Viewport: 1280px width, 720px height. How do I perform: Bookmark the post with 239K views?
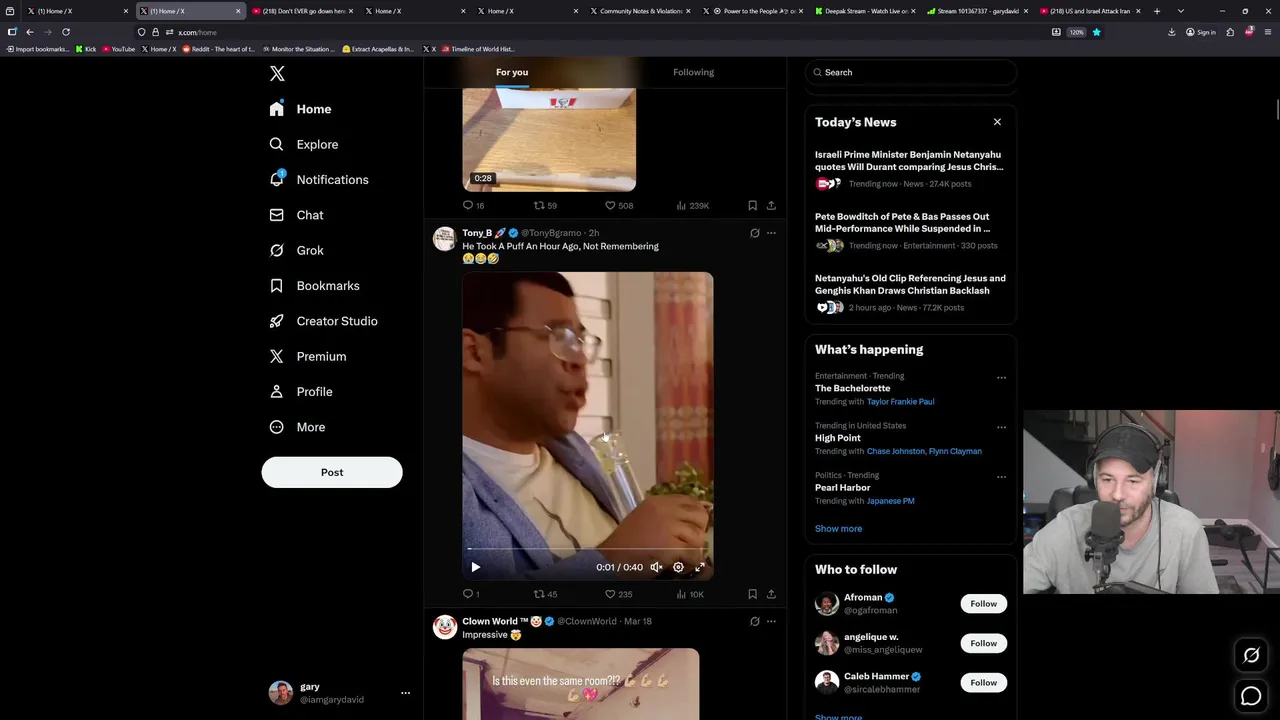(752, 205)
